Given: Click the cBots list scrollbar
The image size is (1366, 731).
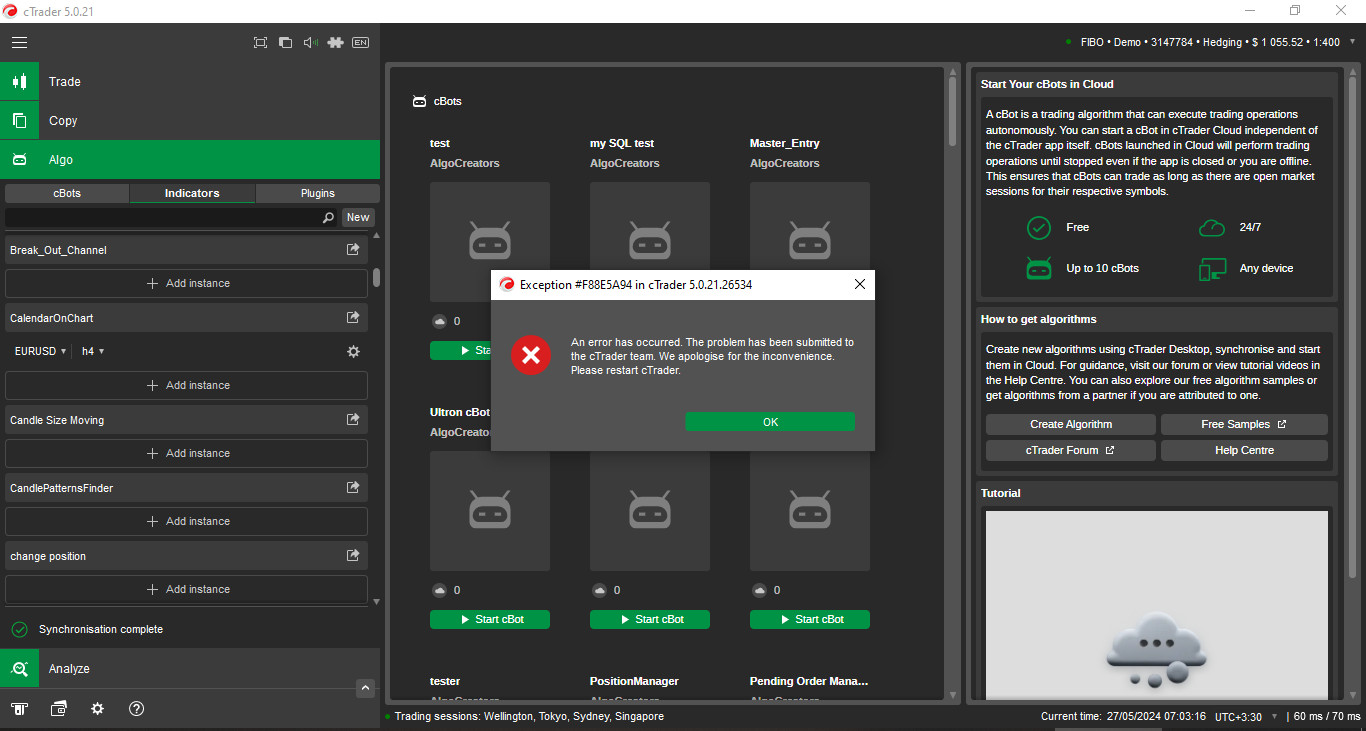Looking at the screenshot, I should 952,110.
